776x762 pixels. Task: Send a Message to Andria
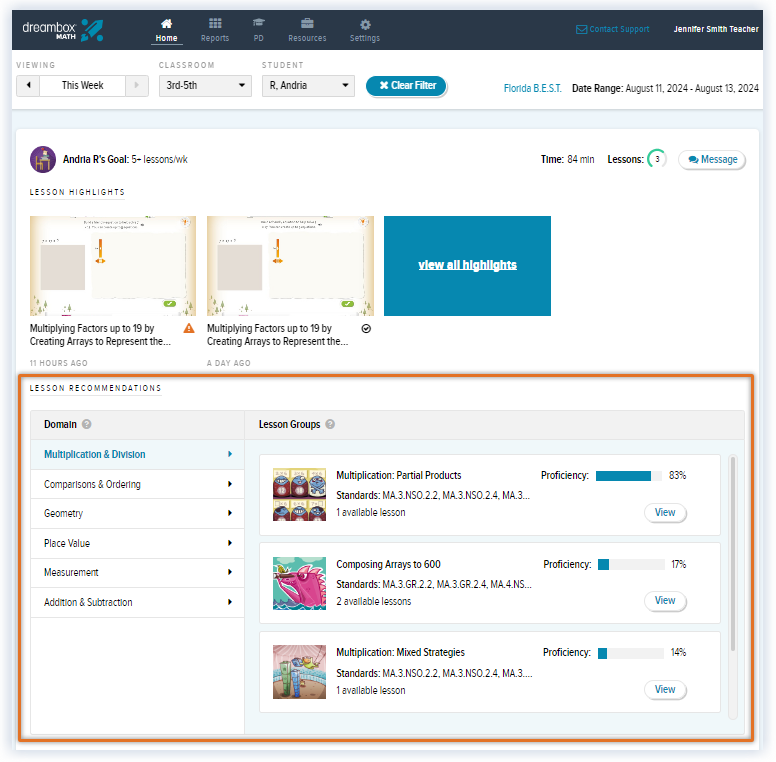(712, 160)
